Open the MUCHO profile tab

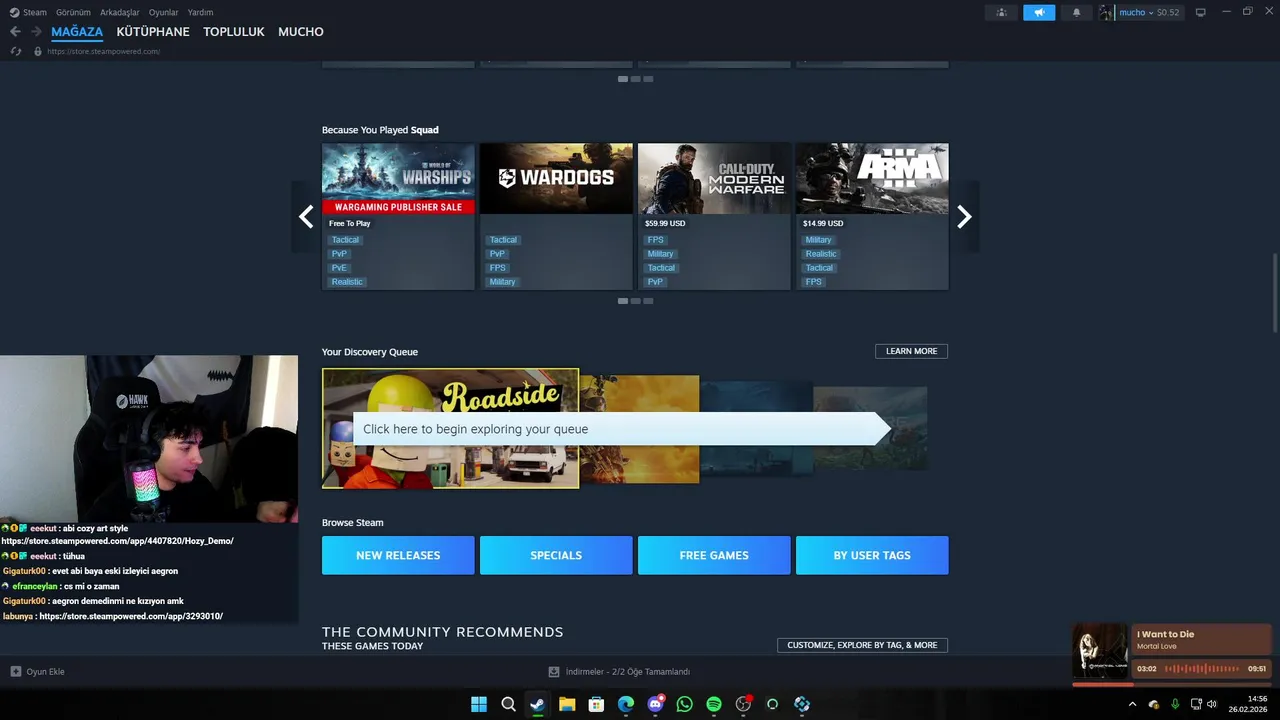pyautogui.click(x=301, y=32)
